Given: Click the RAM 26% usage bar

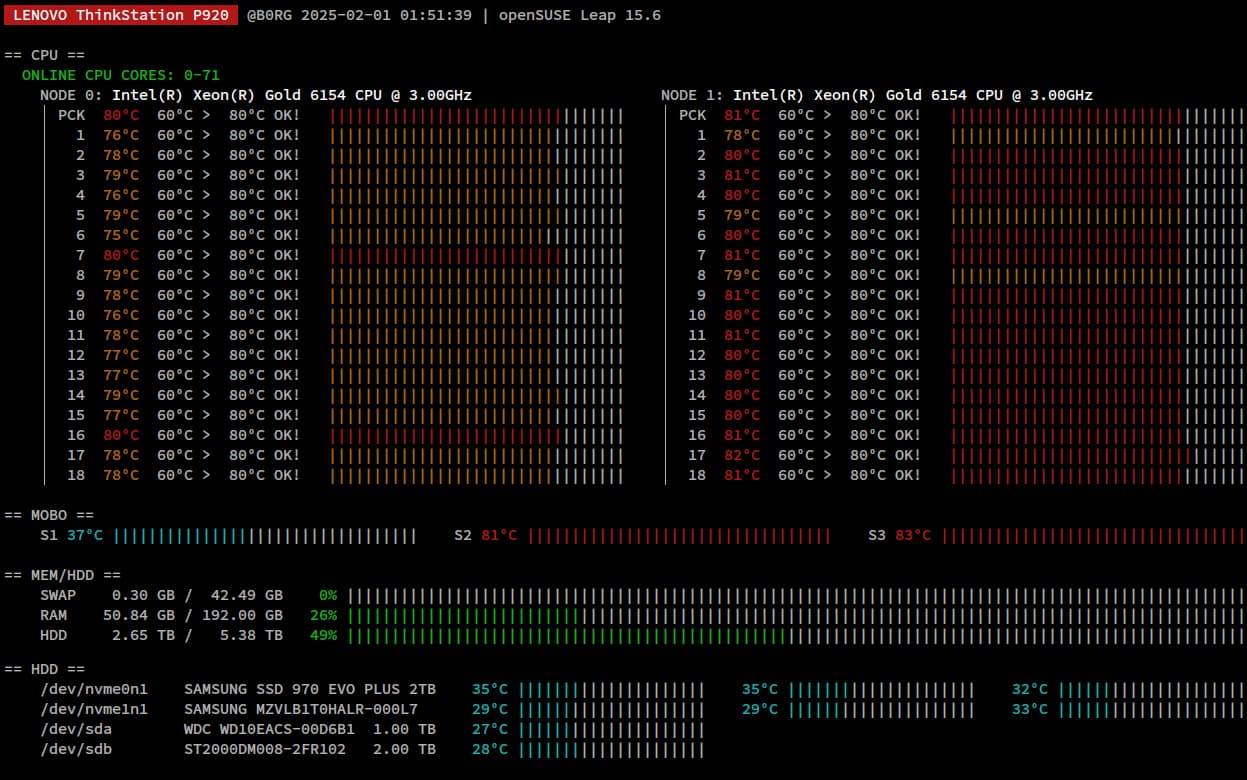Looking at the screenshot, I should (x=796, y=615).
